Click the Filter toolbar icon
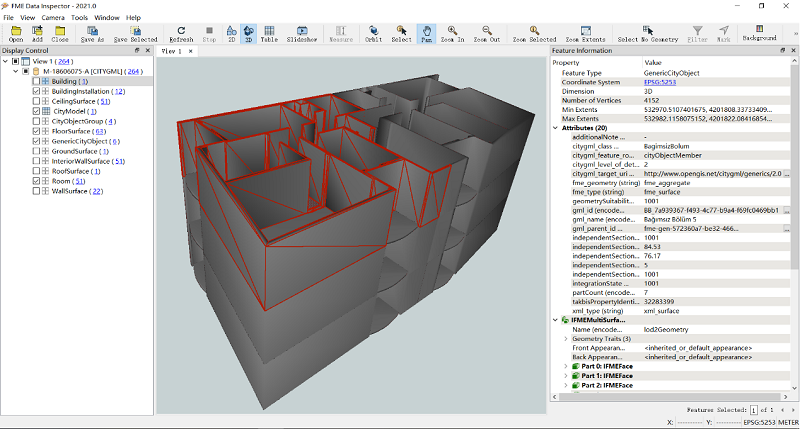The image size is (800, 429). (697, 34)
